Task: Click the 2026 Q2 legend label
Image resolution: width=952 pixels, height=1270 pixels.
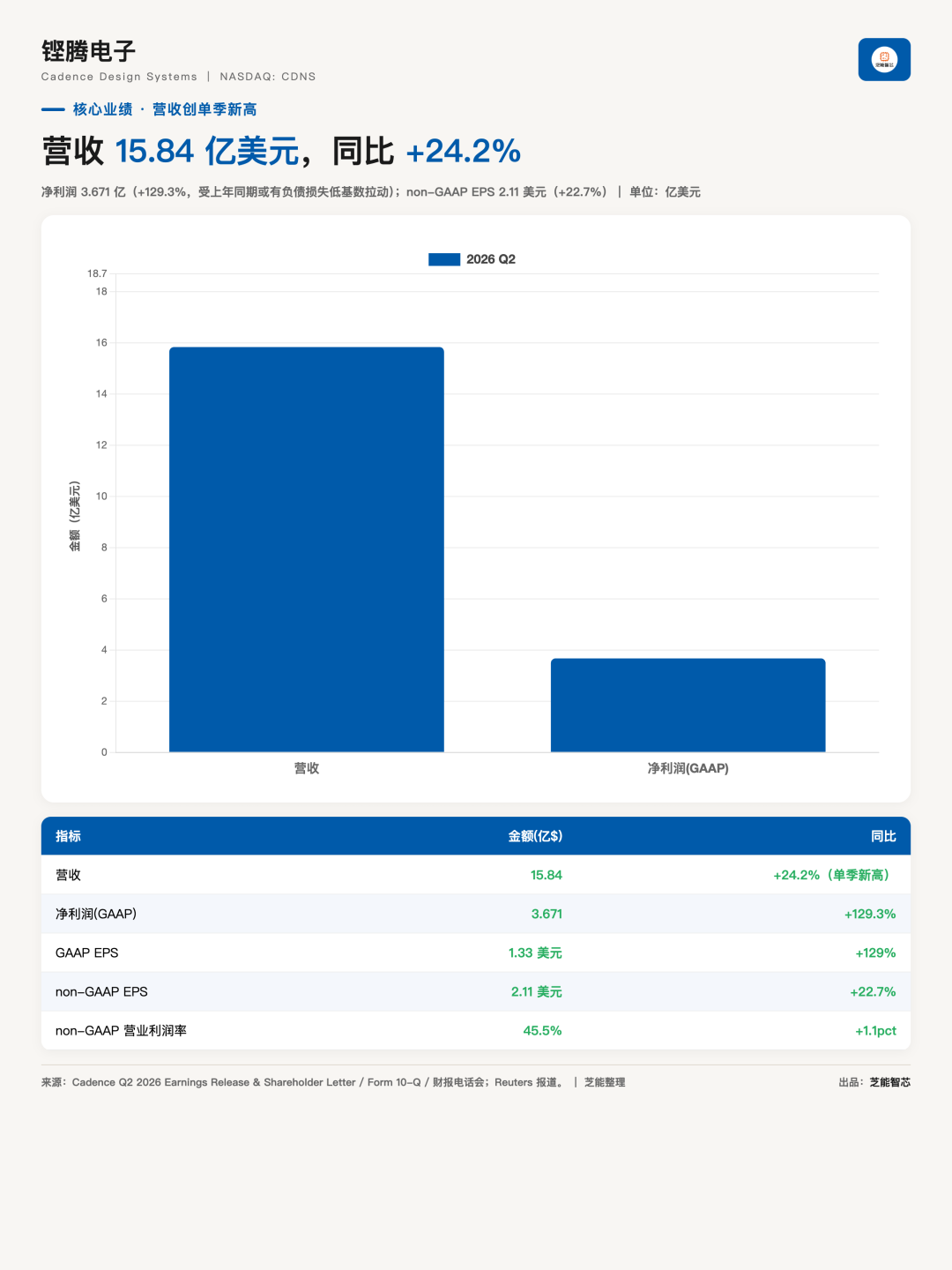Action: coord(491,259)
